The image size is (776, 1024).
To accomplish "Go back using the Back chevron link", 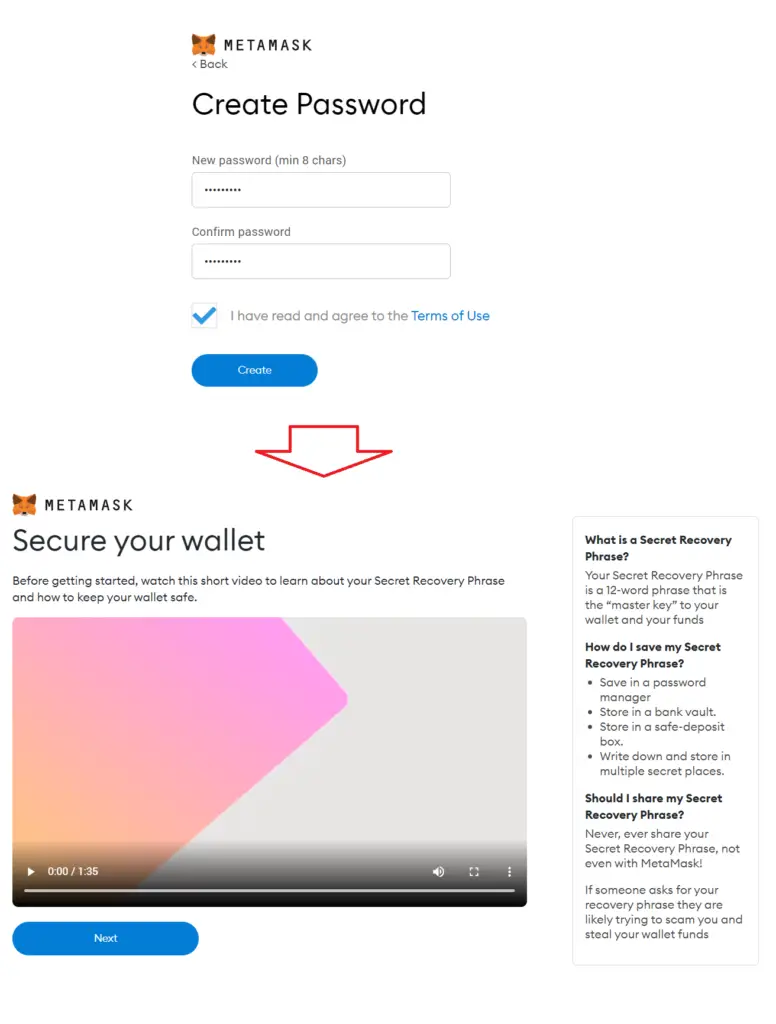I will (x=210, y=64).
